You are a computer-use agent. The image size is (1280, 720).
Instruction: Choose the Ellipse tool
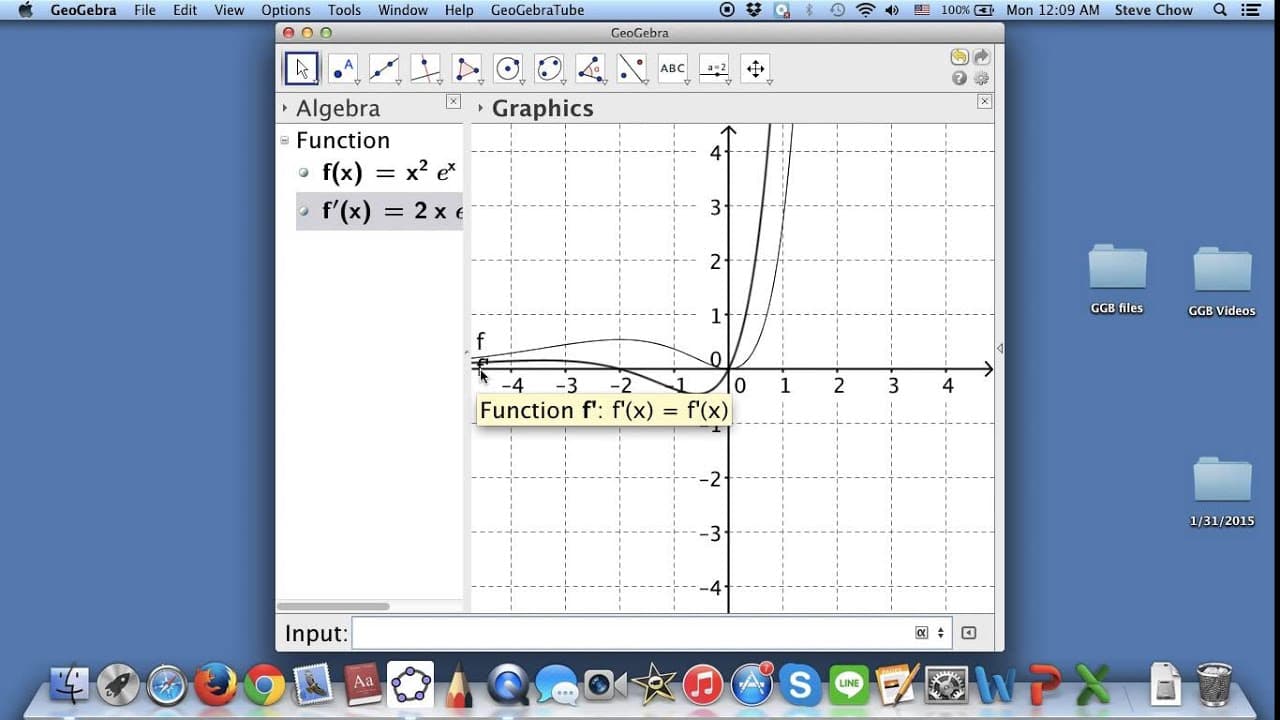pos(549,68)
